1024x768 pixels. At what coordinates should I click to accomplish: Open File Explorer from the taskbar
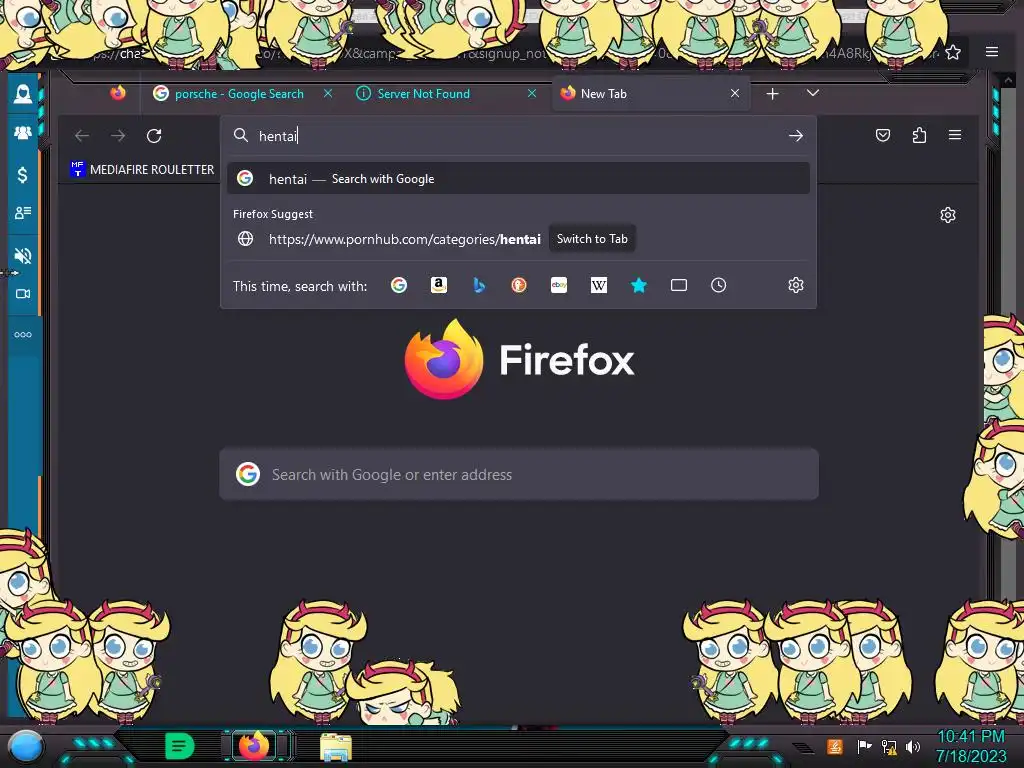(x=336, y=748)
